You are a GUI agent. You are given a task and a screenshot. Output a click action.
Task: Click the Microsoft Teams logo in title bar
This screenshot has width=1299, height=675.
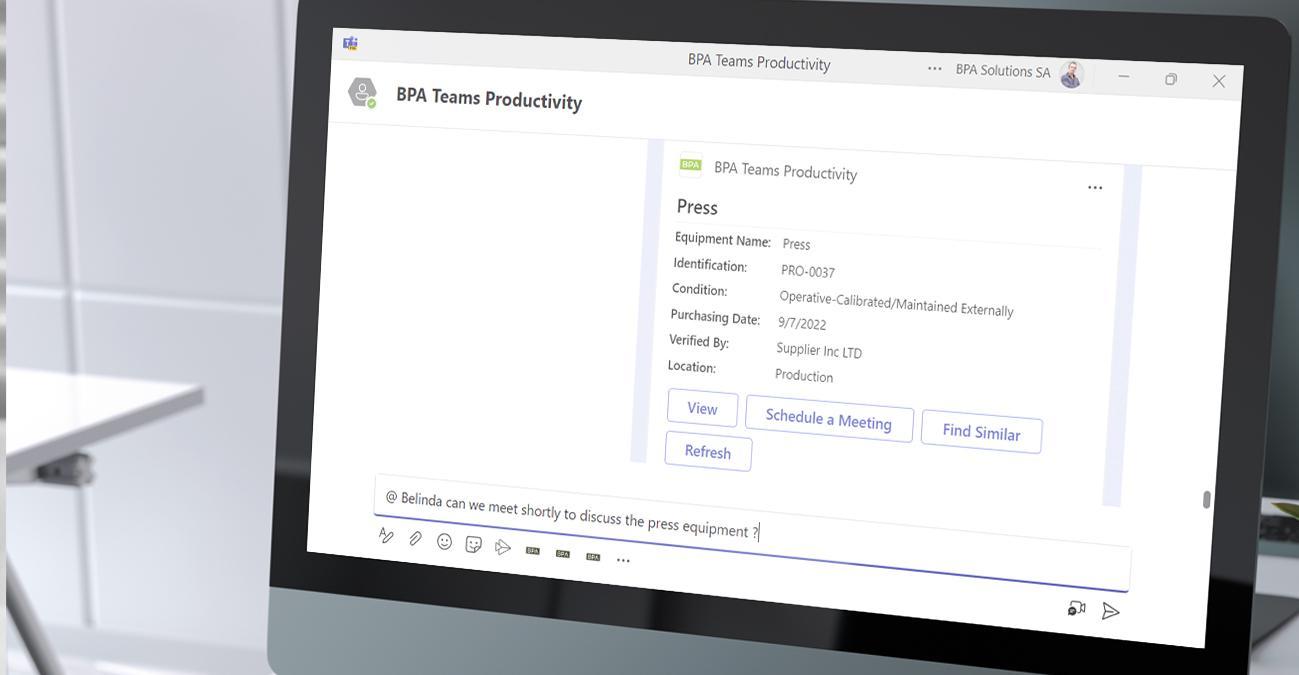coord(350,43)
